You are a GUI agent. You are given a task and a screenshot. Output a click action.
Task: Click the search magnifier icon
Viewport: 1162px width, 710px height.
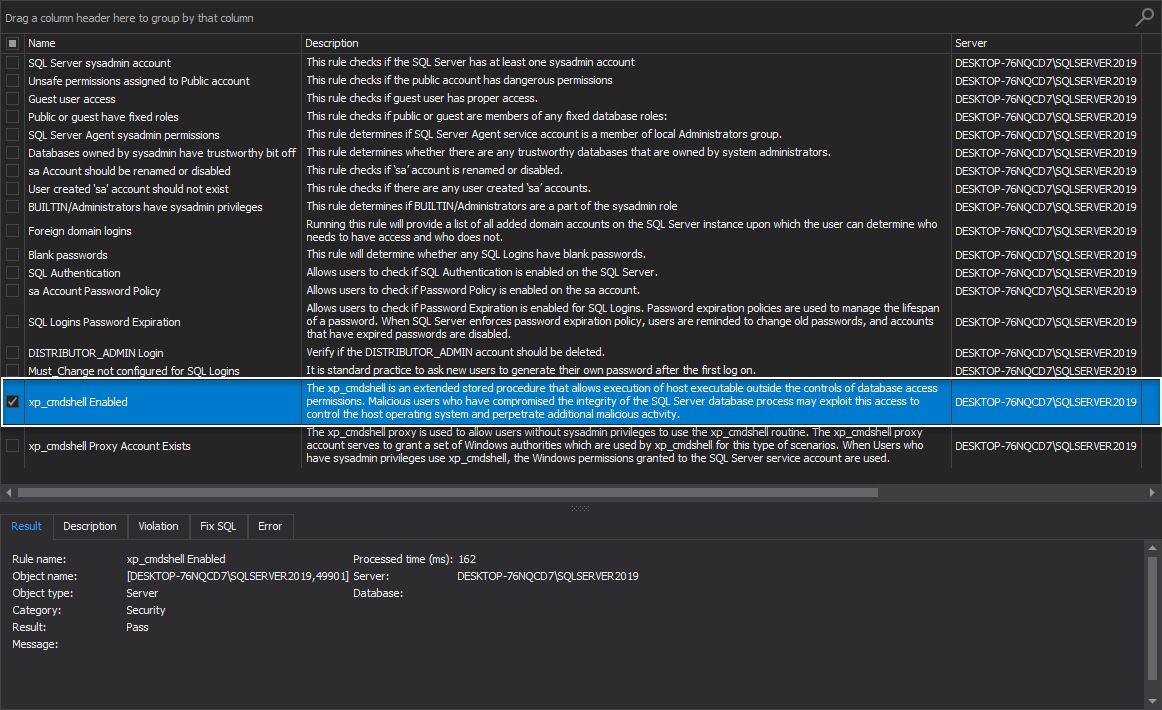1144,17
